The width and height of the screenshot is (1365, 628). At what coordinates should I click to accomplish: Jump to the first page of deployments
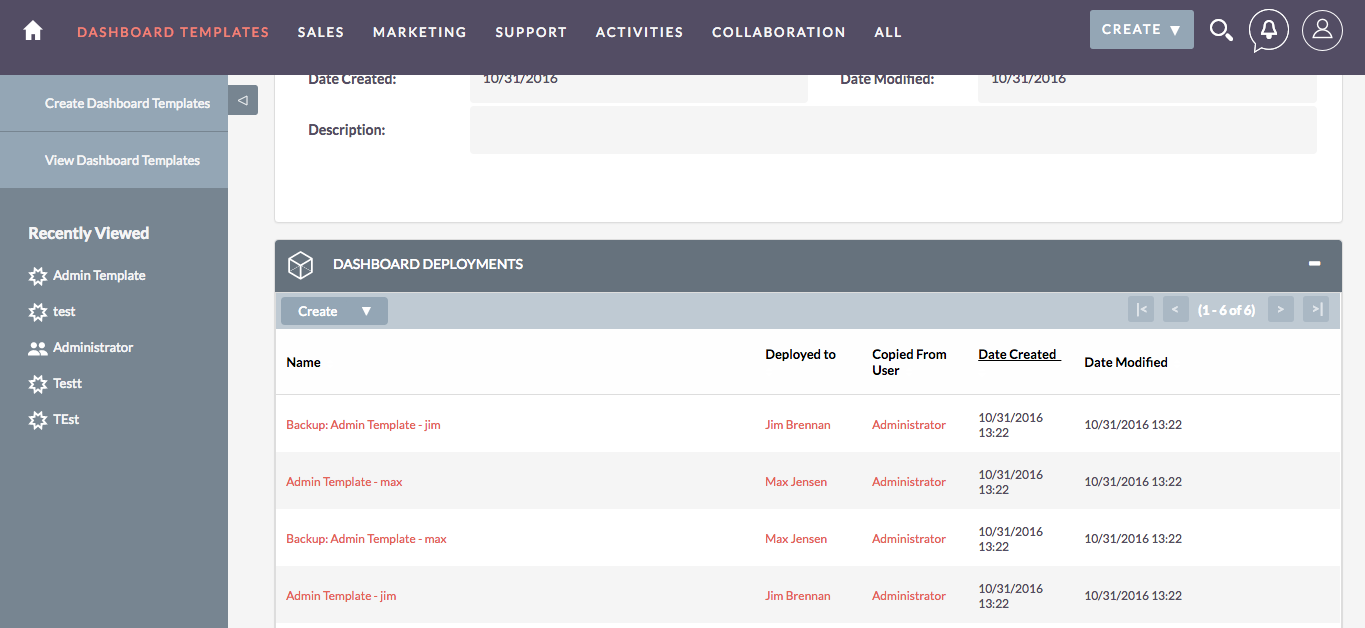(1141, 310)
